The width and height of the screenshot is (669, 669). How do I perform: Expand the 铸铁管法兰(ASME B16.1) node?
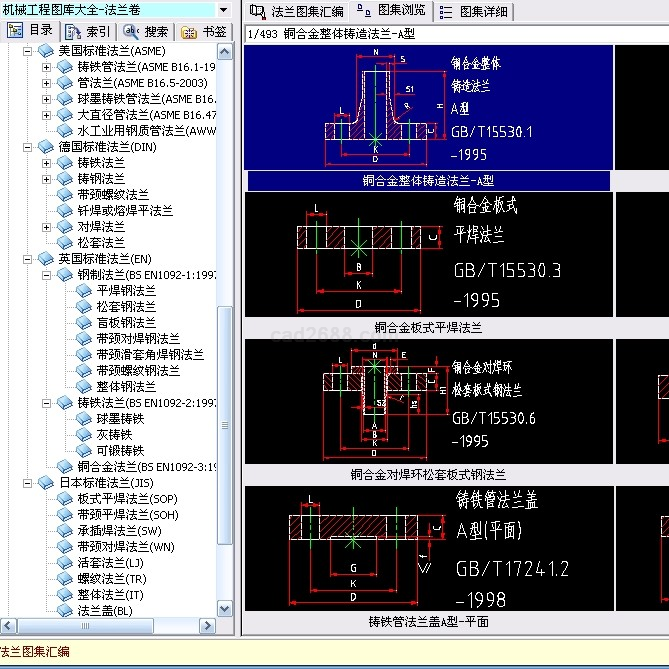pos(47,67)
